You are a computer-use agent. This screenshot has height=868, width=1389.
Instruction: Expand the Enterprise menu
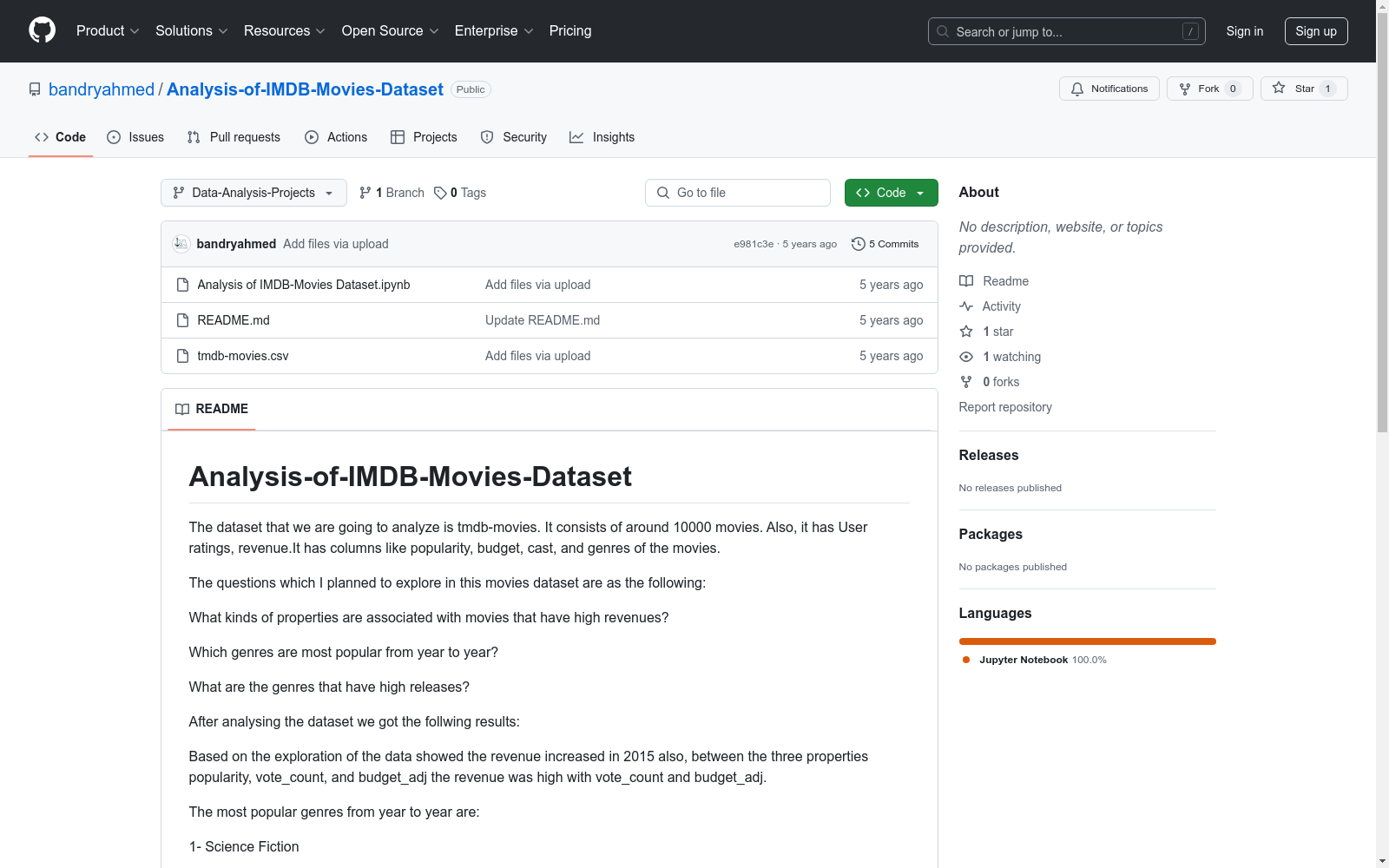[x=494, y=31]
